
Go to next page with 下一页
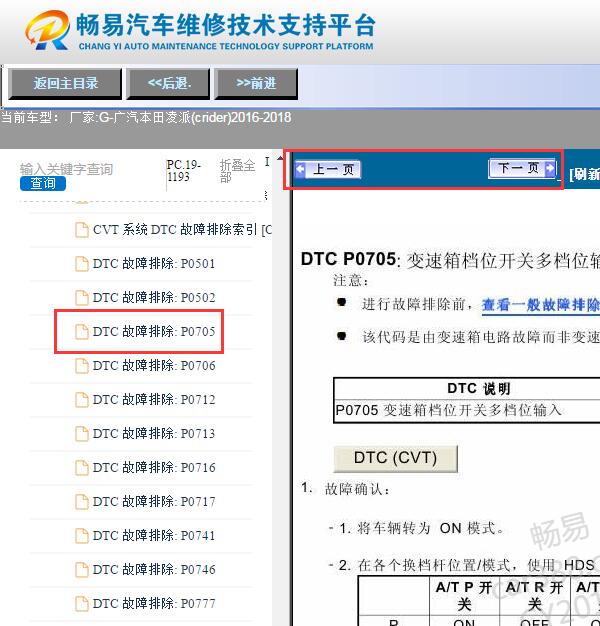point(522,168)
